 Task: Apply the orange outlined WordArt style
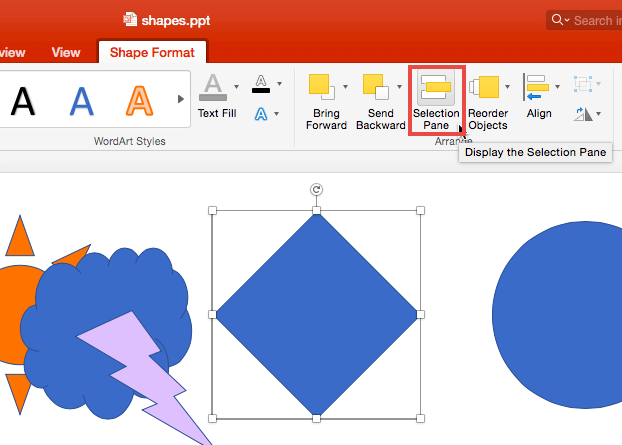[x=139, y=100]
